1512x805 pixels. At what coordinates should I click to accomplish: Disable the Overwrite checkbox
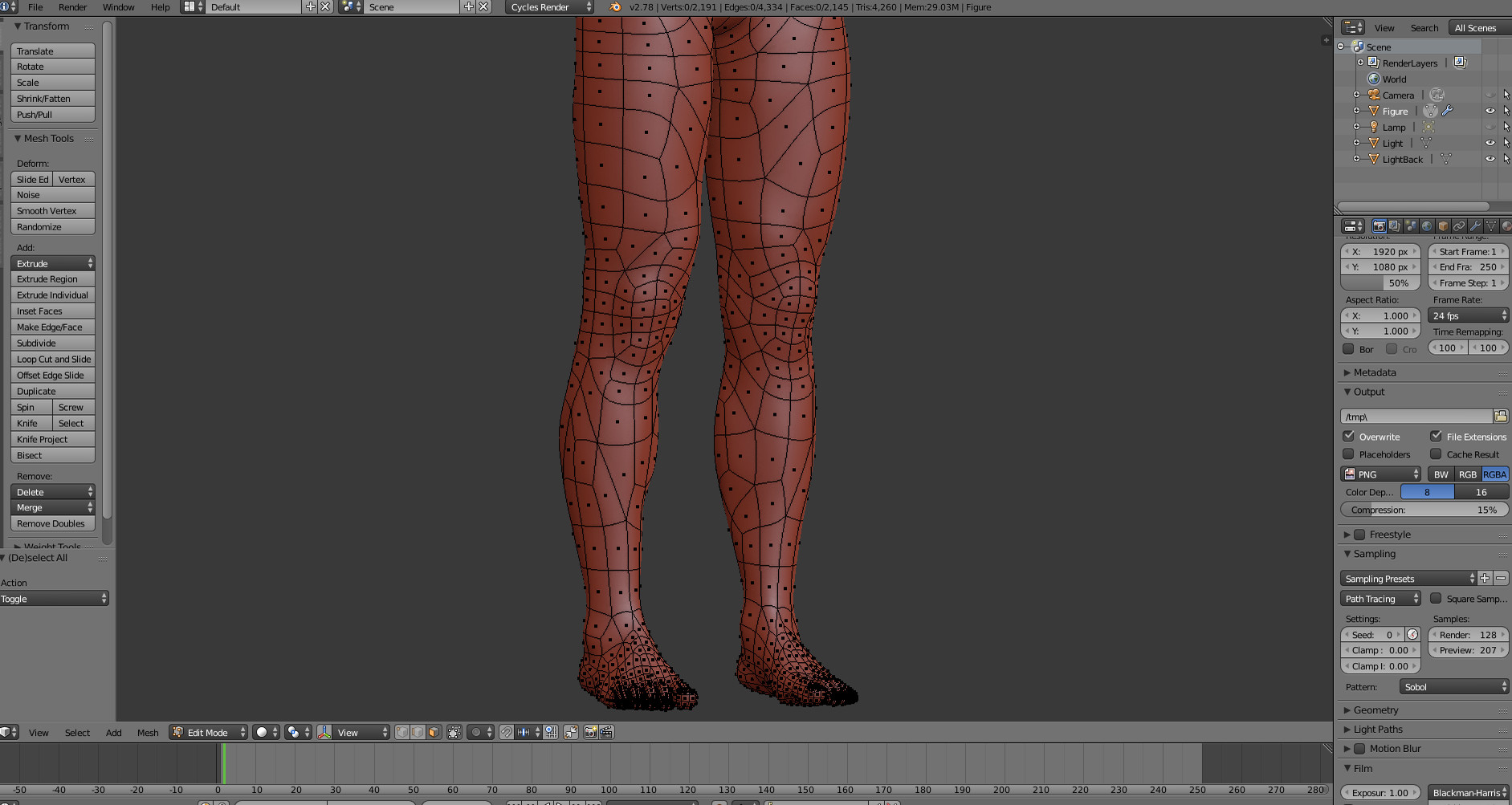pyautogui.click(x=1349, y=437)
